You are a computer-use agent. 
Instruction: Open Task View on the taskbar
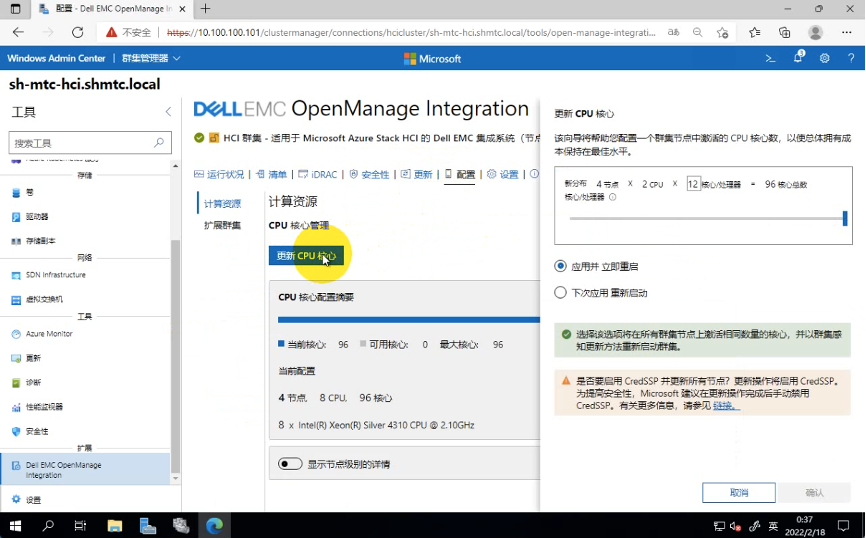point(81,526)
